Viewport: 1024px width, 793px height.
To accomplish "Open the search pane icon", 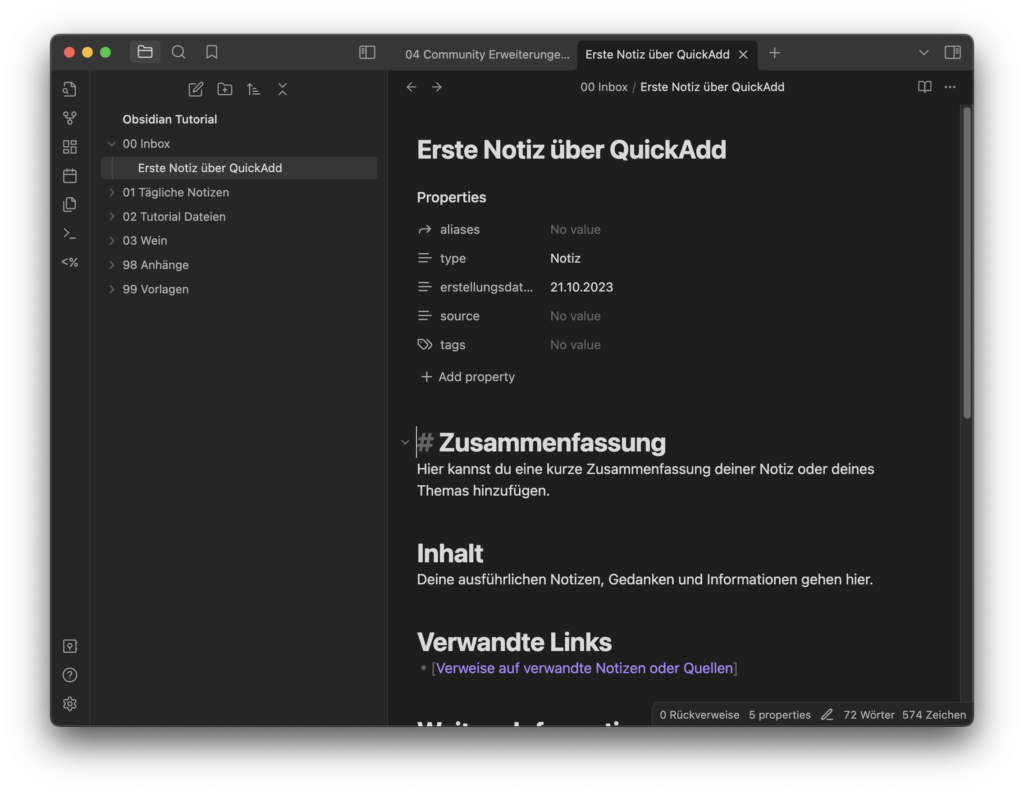I will (178, 52).
